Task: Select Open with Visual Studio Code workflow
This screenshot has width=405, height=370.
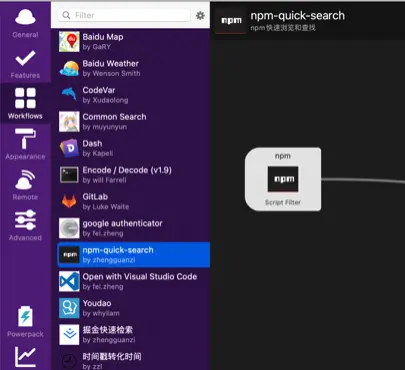Action: [x=140, y=277]
